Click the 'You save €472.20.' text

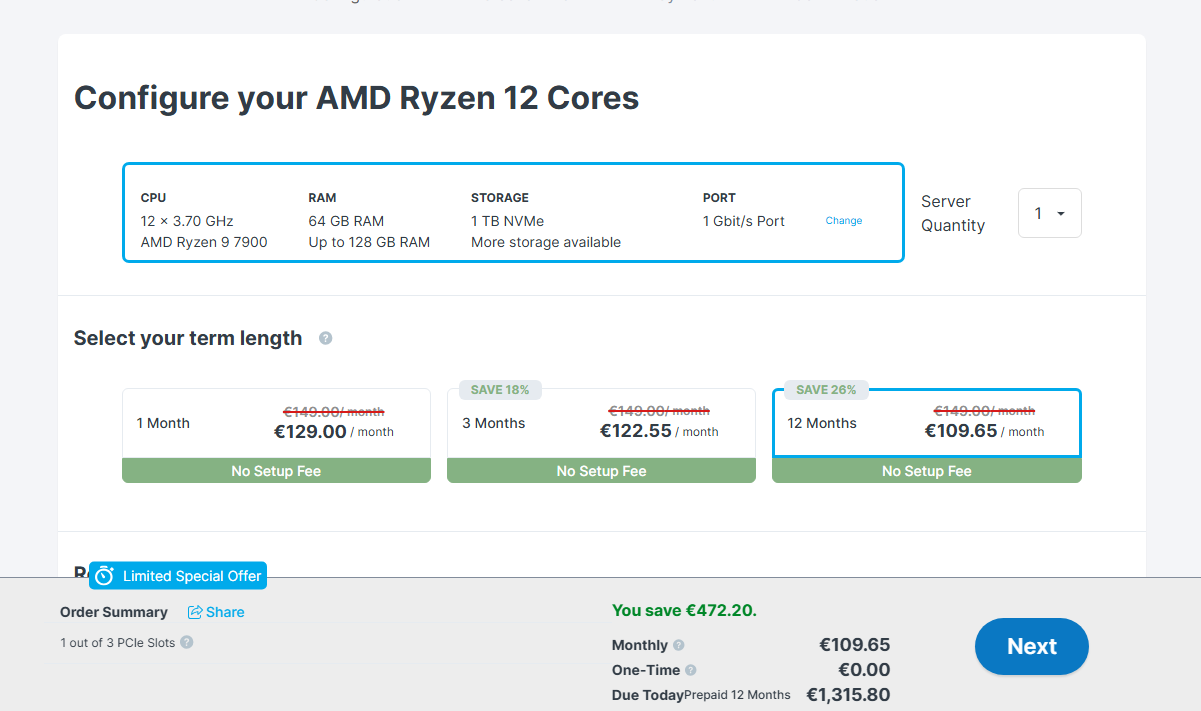tap(684, 610)
